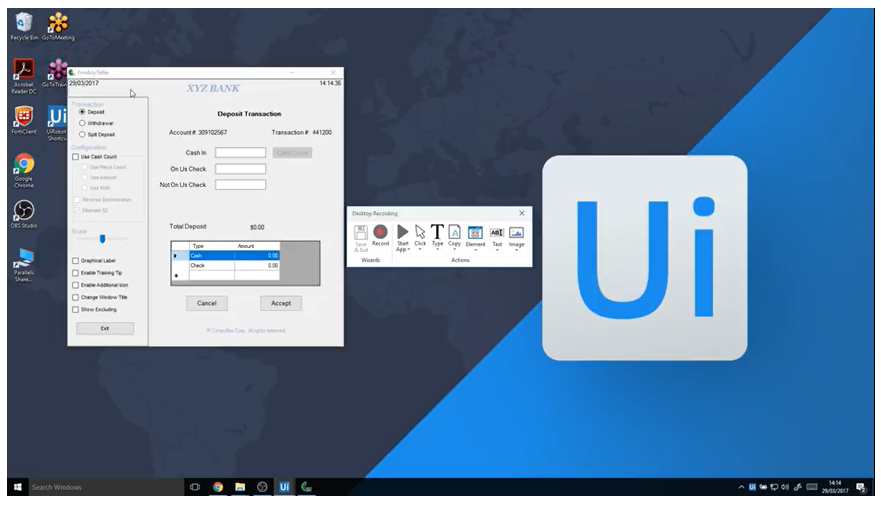The width and height of the screenshot is (881, 505).
Task: Check the Show Excluding checkbox
Action: pos(75,310)
